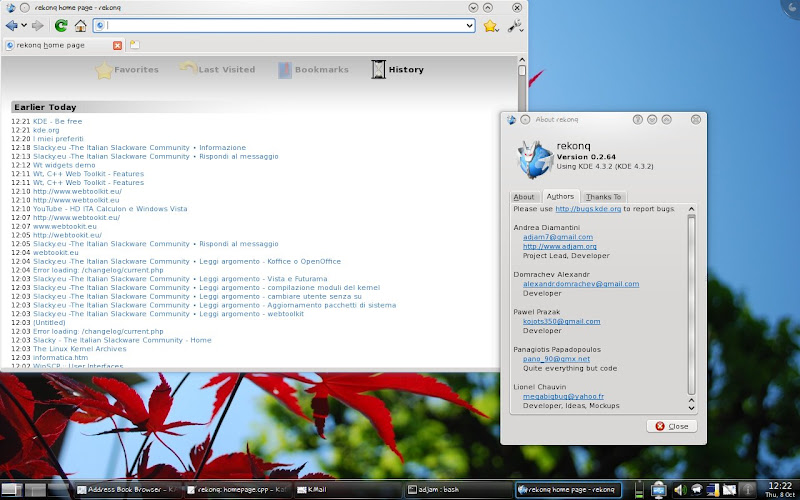Switch to Address Book Browser taskbar entry

click(129, 490)
